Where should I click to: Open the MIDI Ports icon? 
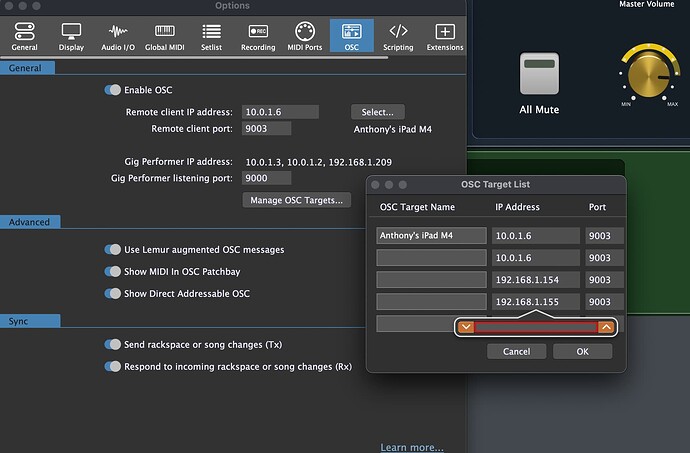click(307, 32)
